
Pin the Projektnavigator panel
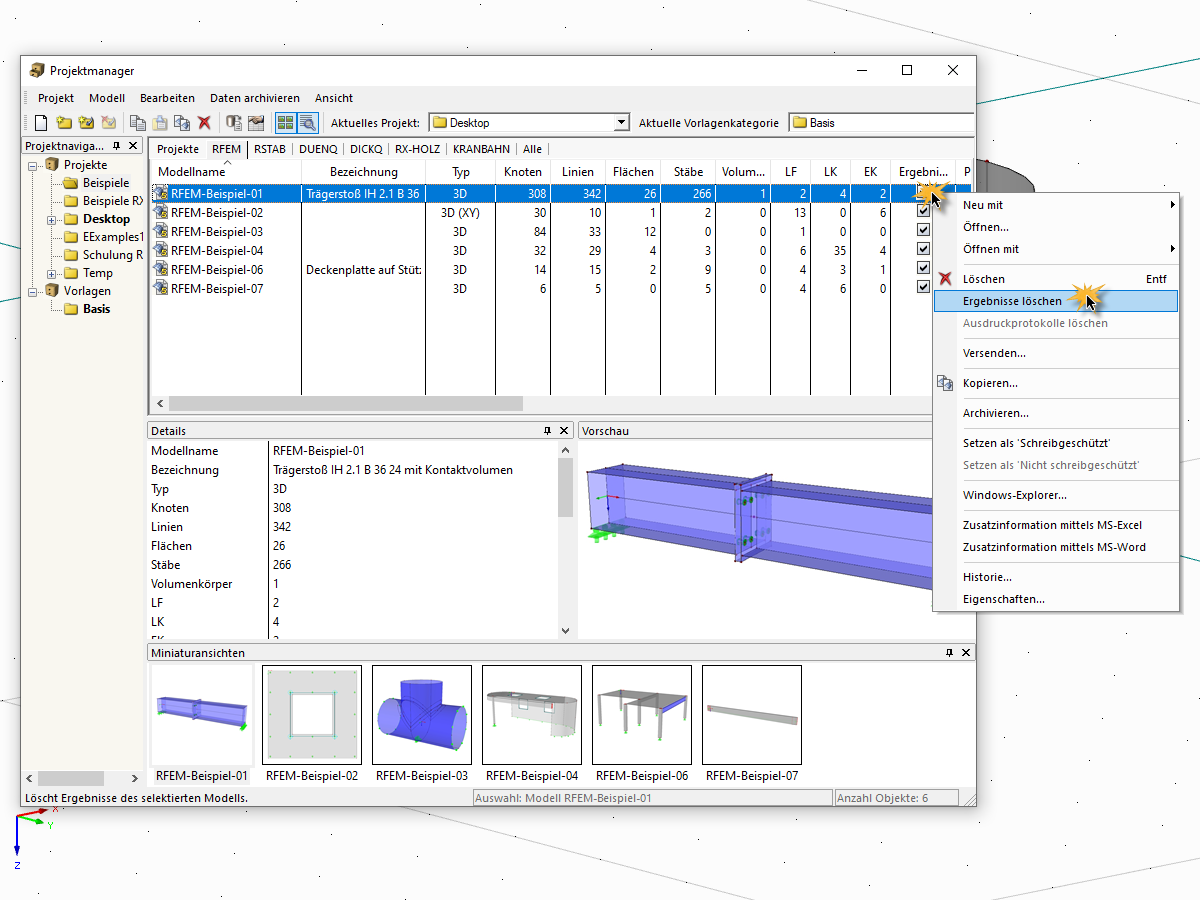(117, 146)
